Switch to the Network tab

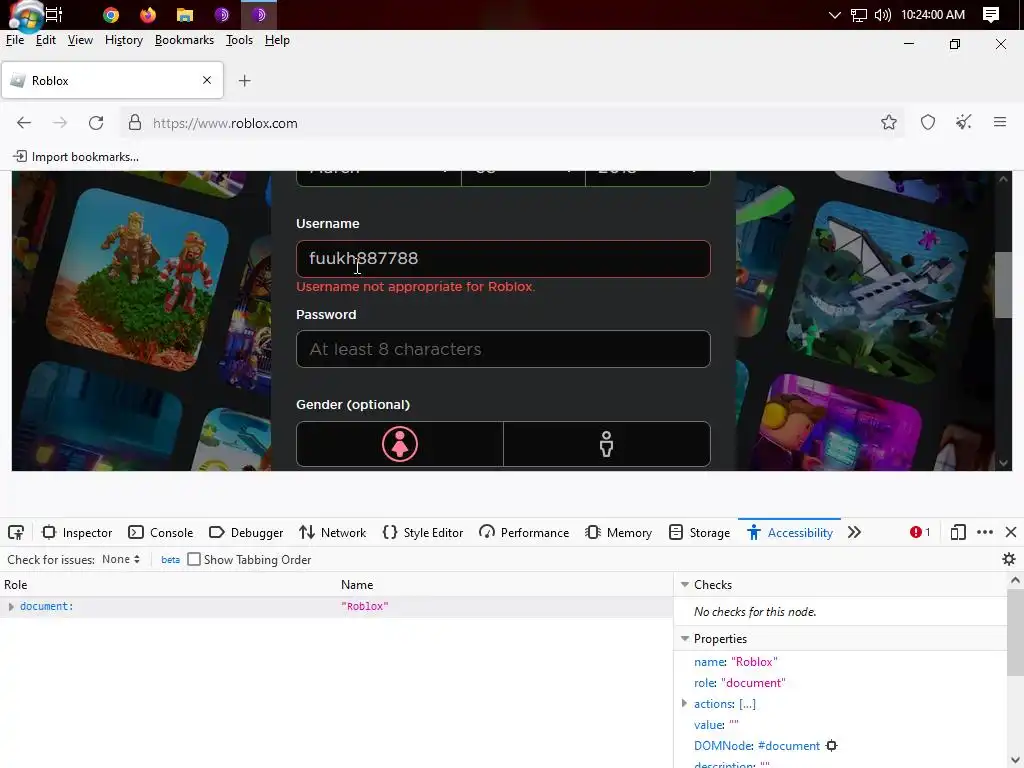pyautogui.click(x=332, y=532)
